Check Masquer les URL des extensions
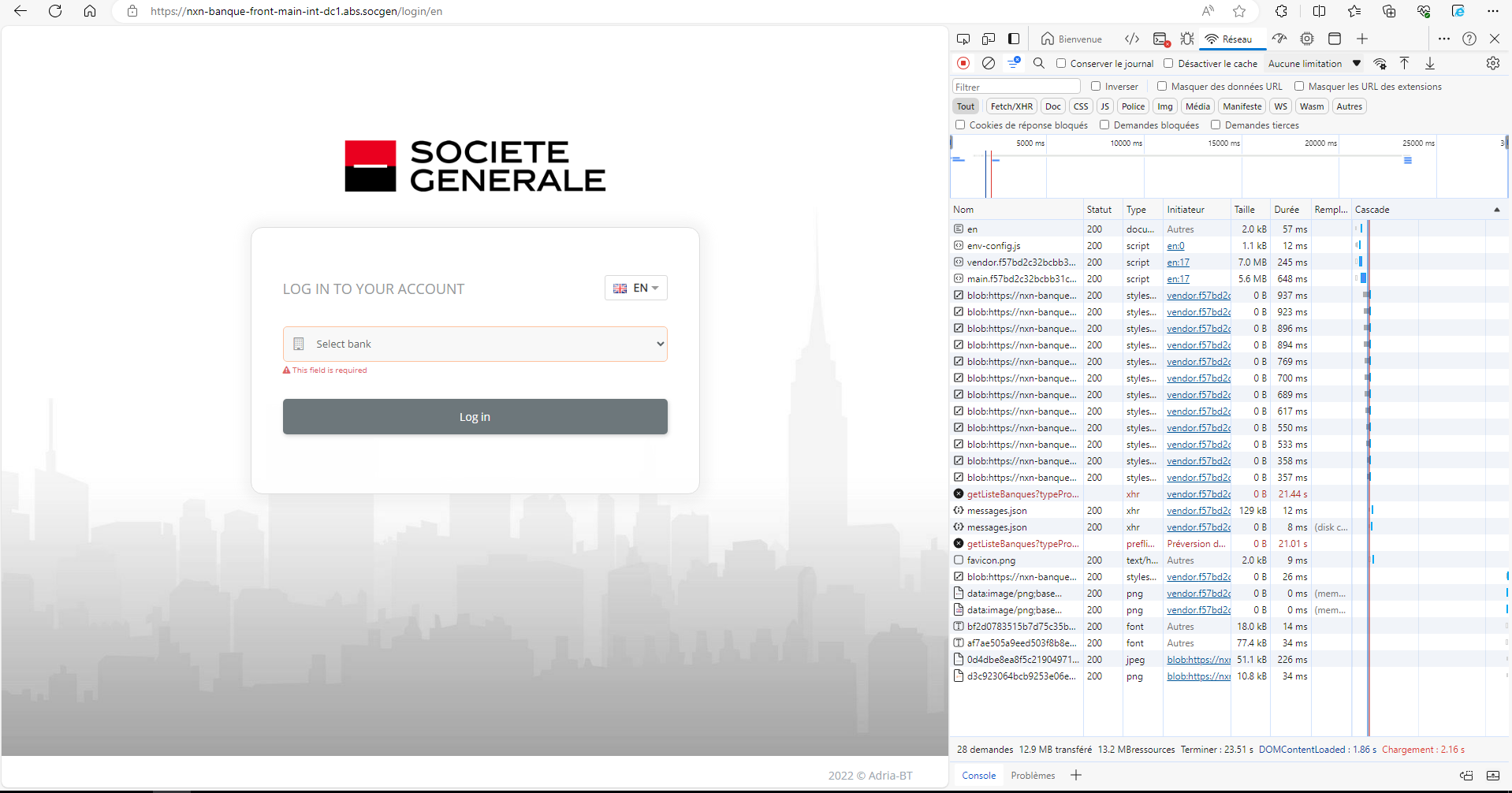The height and width of the screenshot is (793, 1512). coord(1299,86)
